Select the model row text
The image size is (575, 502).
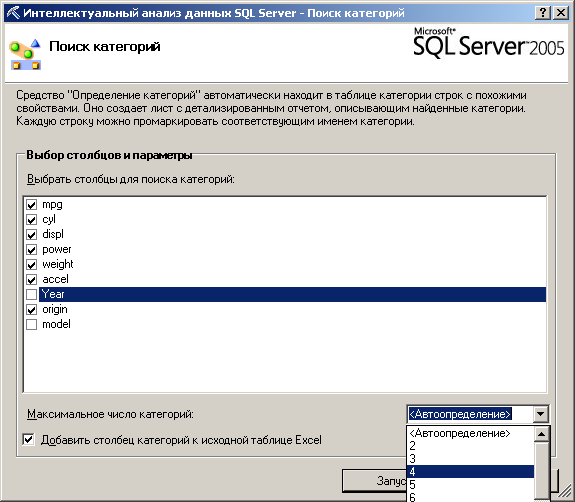pos(56,324)
